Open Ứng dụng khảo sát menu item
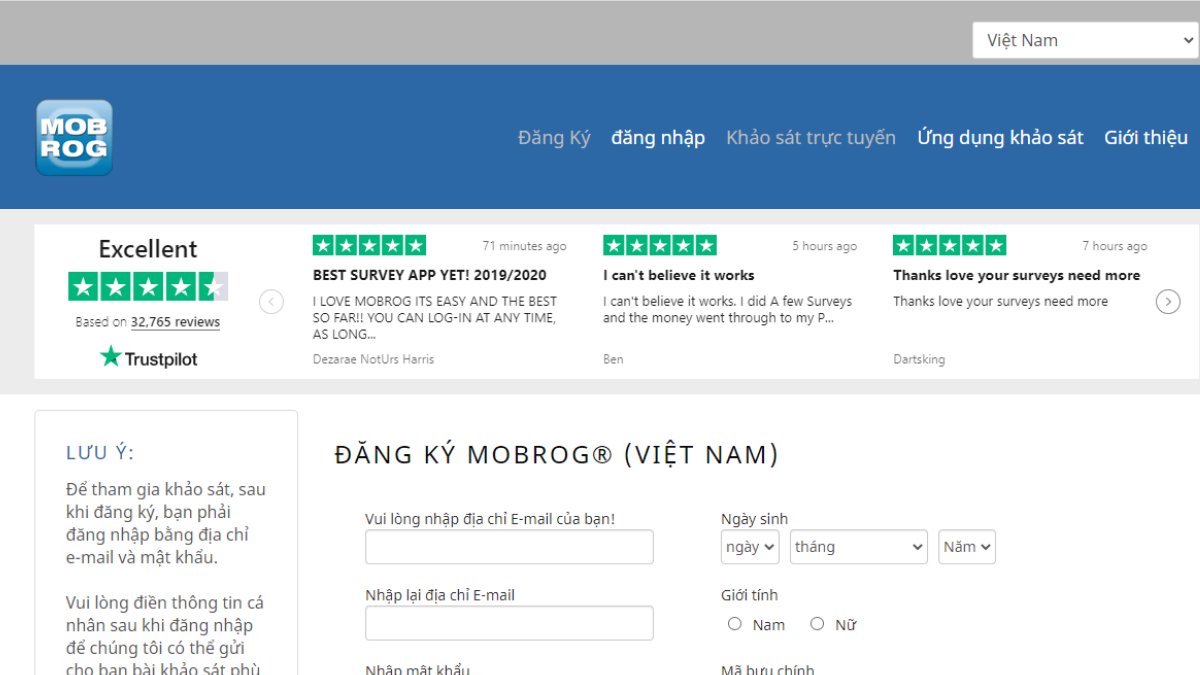This screenshot has width=1200, height=675. pos(1000,138)
